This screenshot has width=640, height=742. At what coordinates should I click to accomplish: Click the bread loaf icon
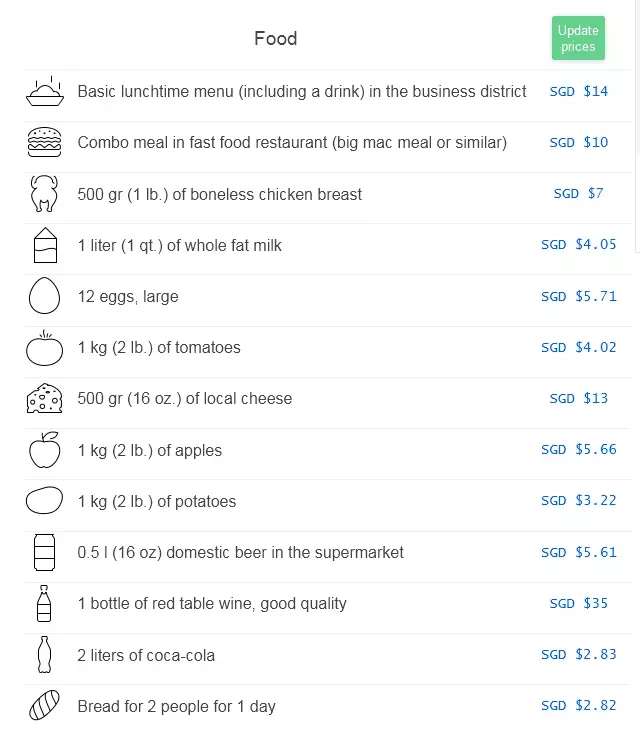point(44,705)
